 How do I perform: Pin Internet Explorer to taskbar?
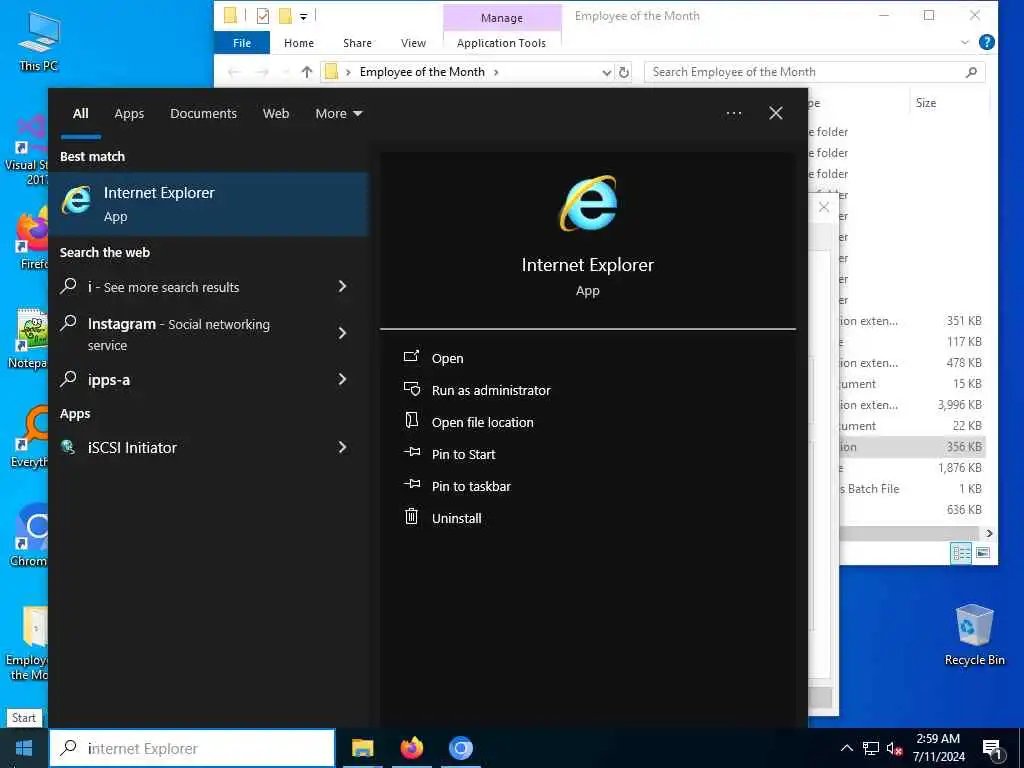coord(471,486)
